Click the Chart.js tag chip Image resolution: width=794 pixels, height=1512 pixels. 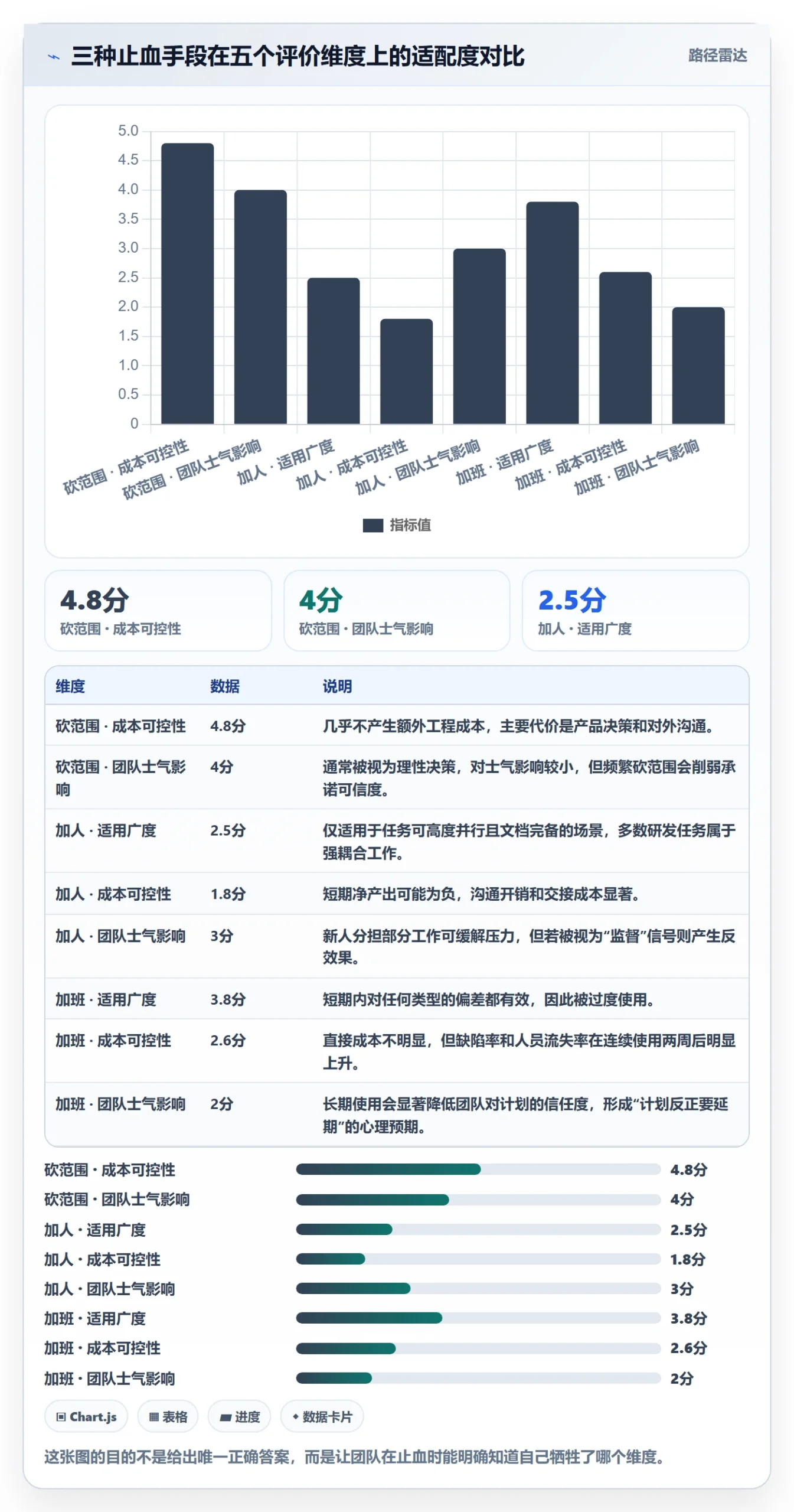pos(86,1417)
